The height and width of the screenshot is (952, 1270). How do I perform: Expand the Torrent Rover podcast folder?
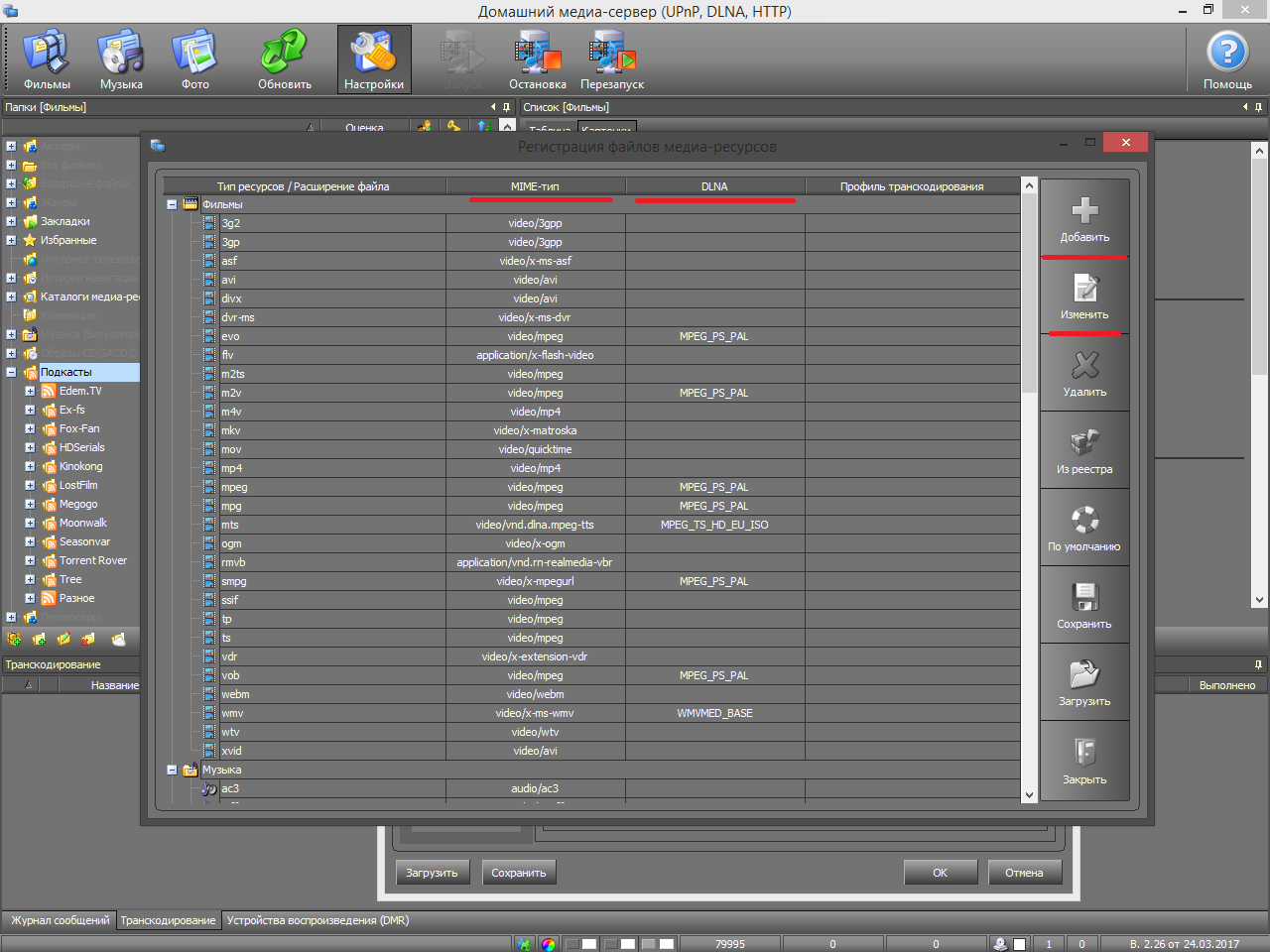click(x=30, y=560)
